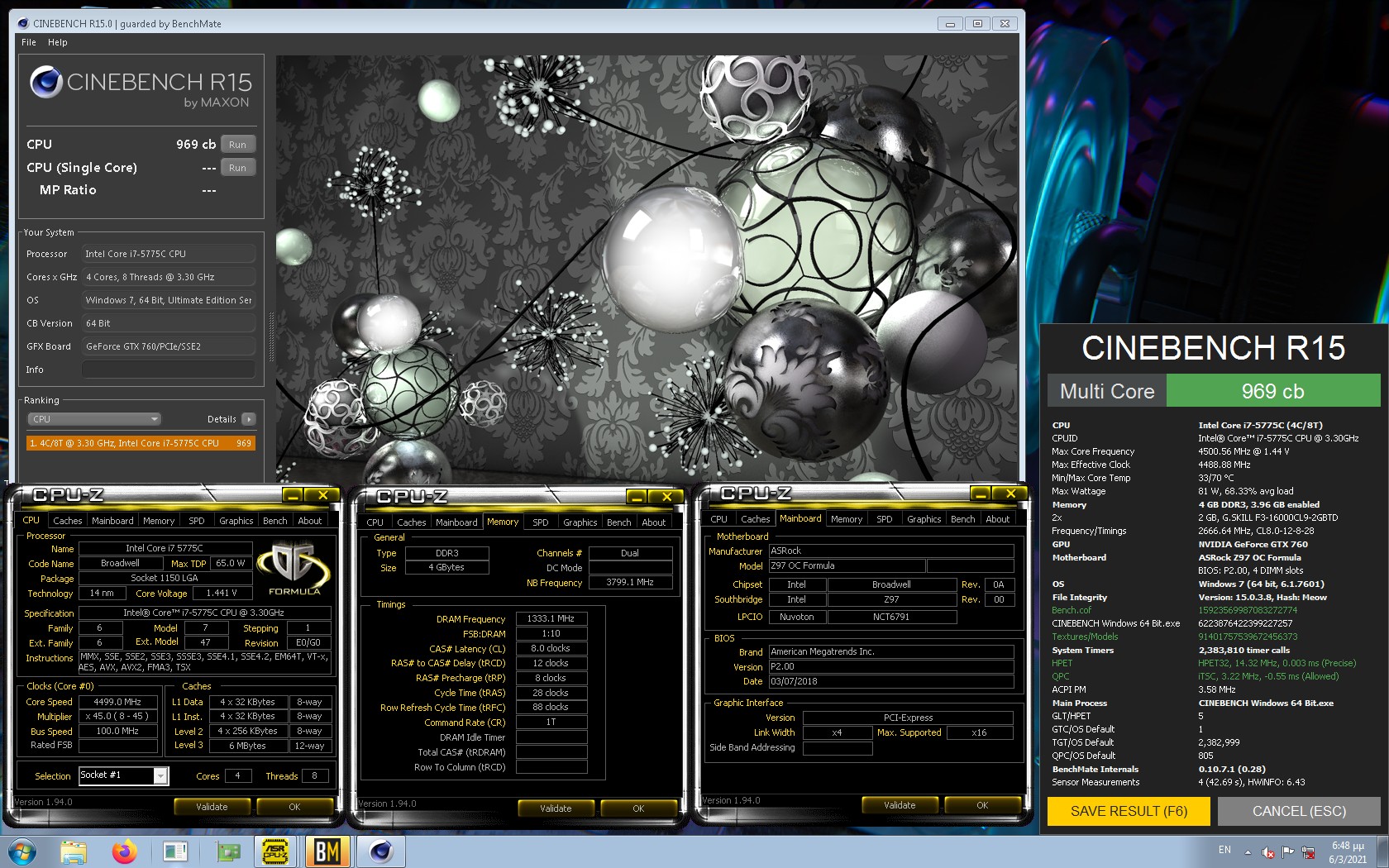Show hidden system tray icons
The height and width of the screenshot is (868, 1389).
click(x=1248, y=852)
